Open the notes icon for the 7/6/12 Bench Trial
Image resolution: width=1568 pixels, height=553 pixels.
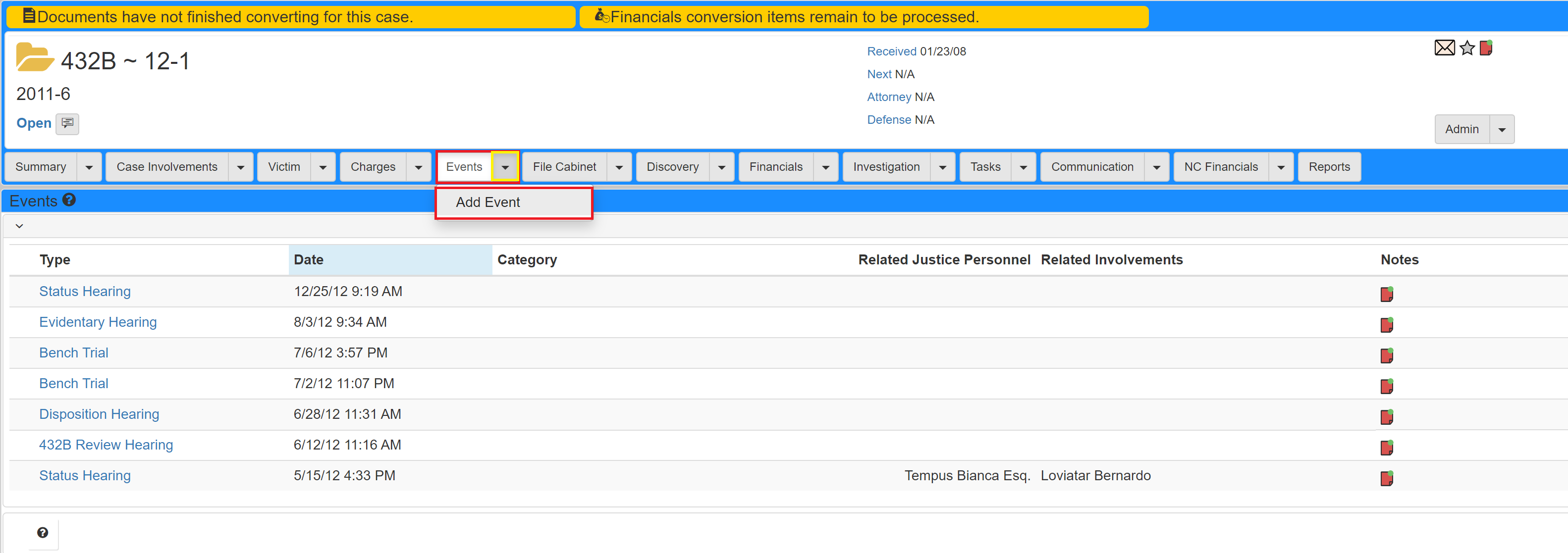1387,355
